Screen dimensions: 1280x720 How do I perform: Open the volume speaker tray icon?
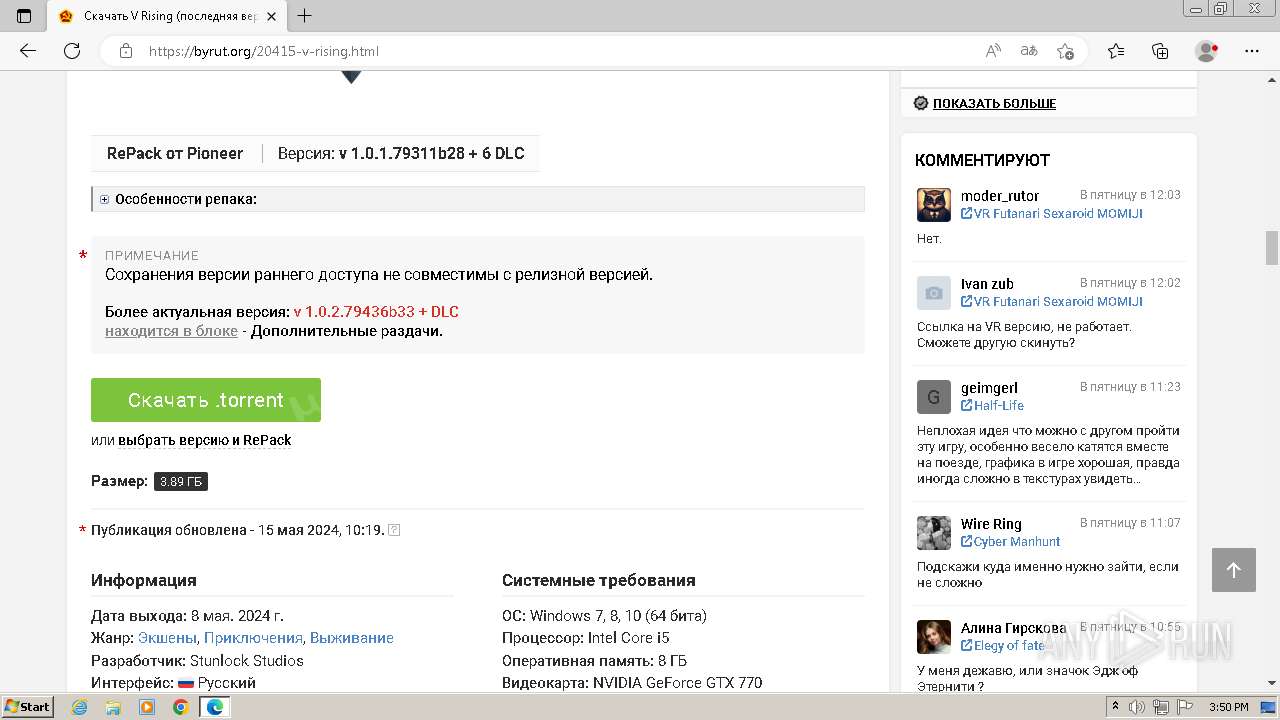pos(1137,707)
